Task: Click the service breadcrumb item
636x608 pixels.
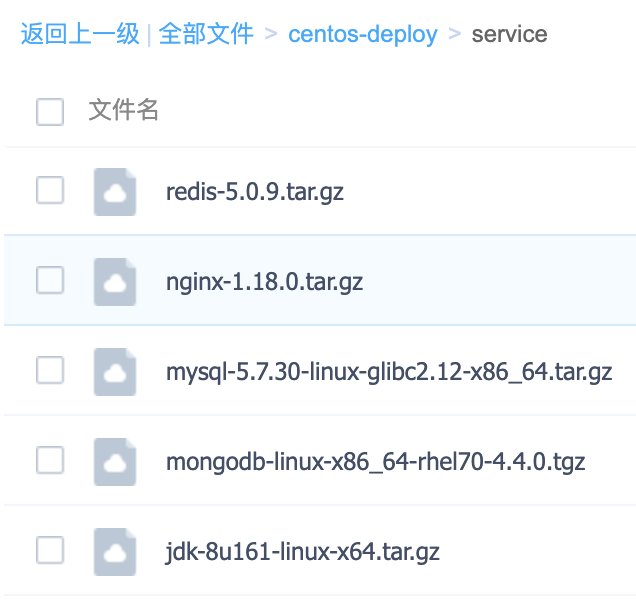Action: tap(509, 35)
